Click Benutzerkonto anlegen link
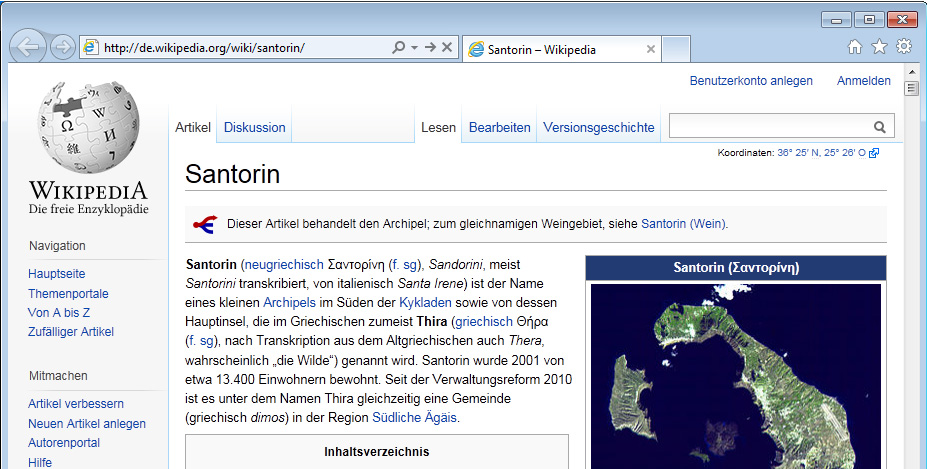 [x=751, y=80]
